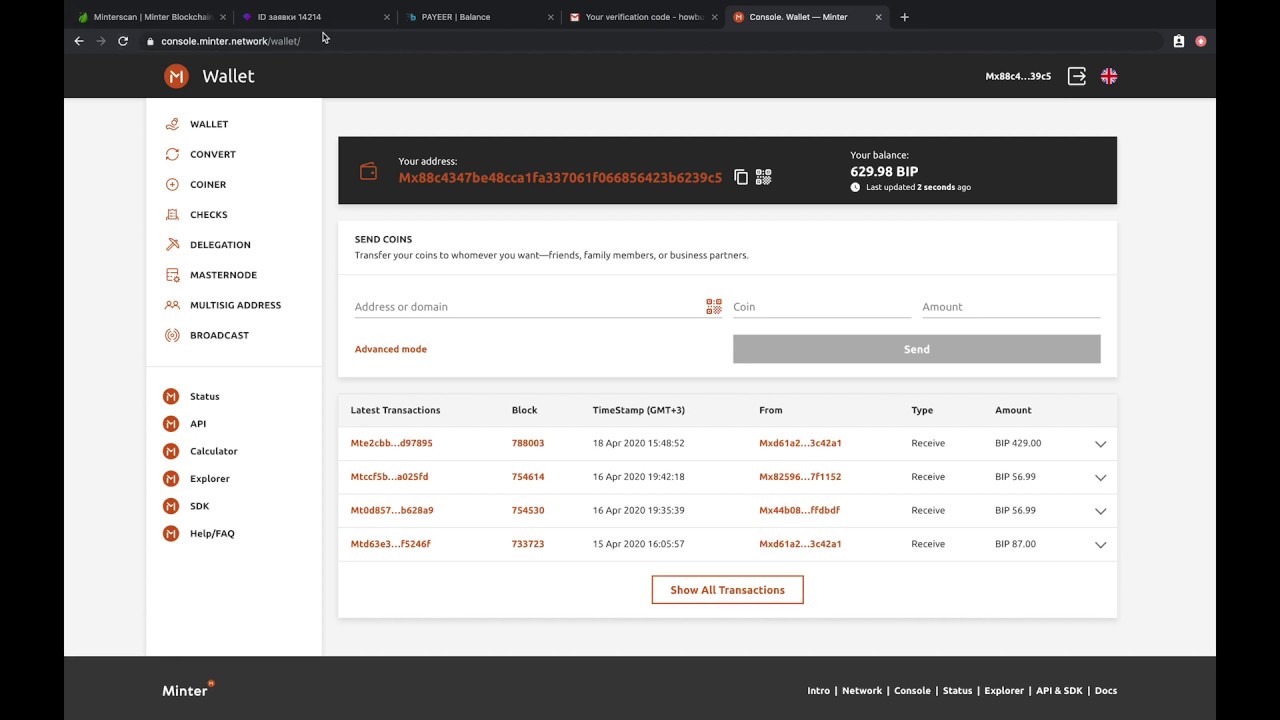
Task: Open the CONVERT menu label
Action: tap(213, 154)
